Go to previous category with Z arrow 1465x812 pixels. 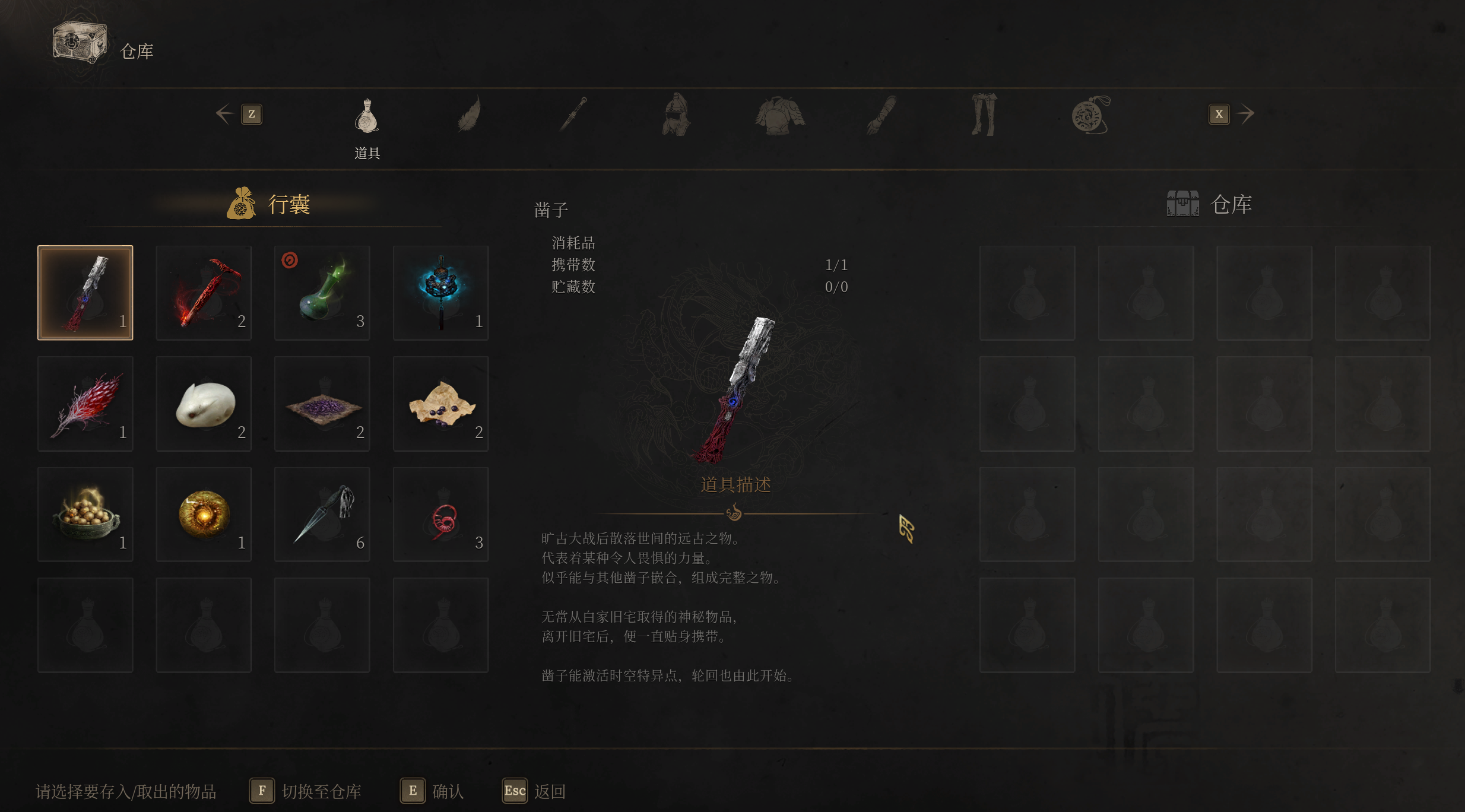point(239,114)
